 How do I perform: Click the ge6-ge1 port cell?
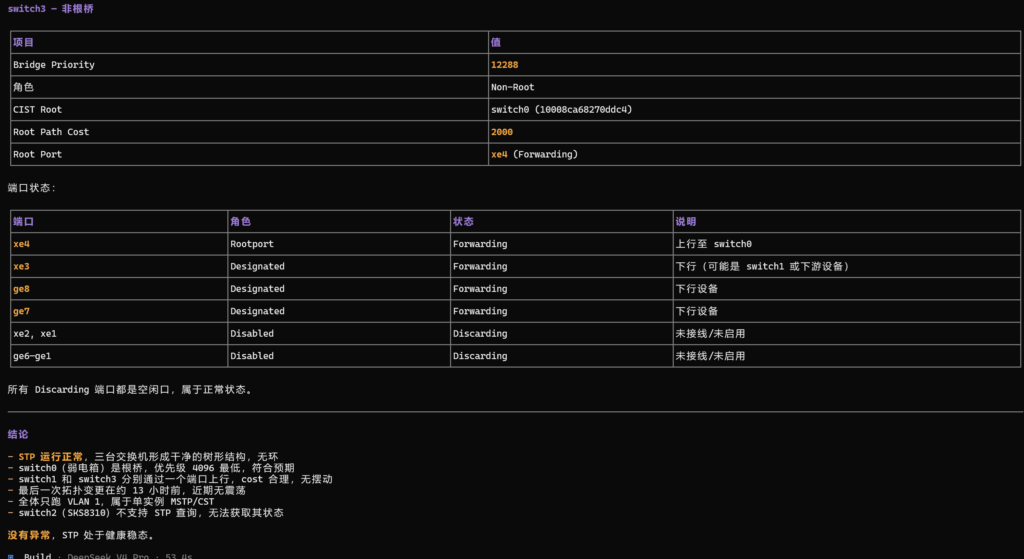coord(119,356)
